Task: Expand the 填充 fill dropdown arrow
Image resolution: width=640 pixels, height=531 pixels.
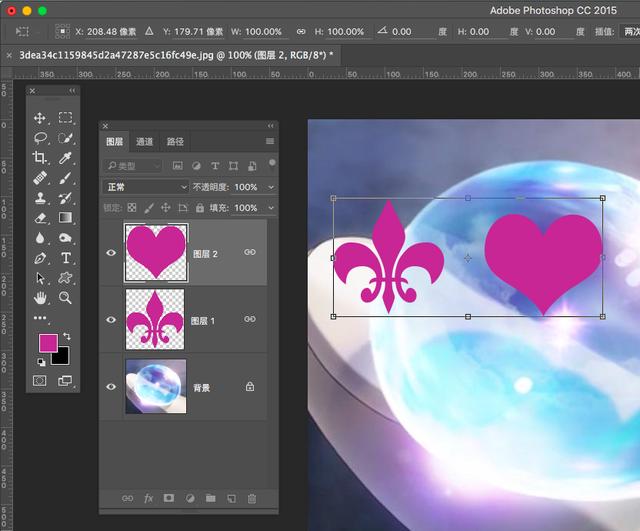Action: (271, 208)
